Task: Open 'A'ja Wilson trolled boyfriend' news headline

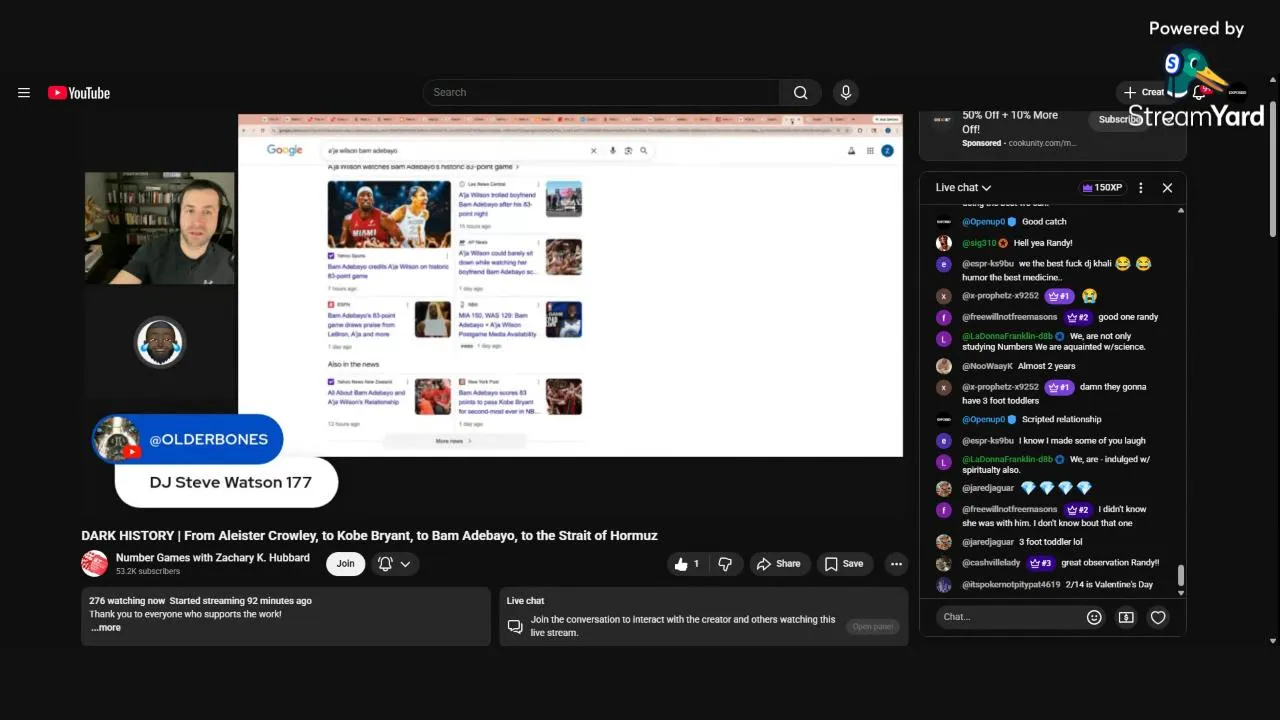Action: coord(498,204)
